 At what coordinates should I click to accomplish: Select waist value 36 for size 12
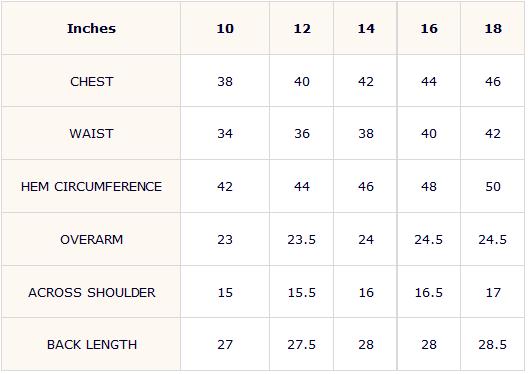click(x=302, y=134)
